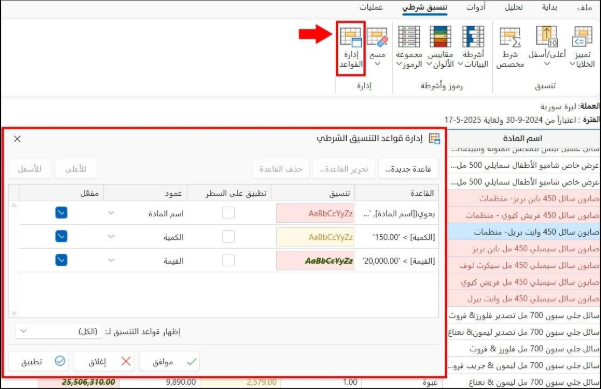Click مفعّل column header
Image resolution: width=601 pixels, height=389 pixels.
tap(61, 193)
